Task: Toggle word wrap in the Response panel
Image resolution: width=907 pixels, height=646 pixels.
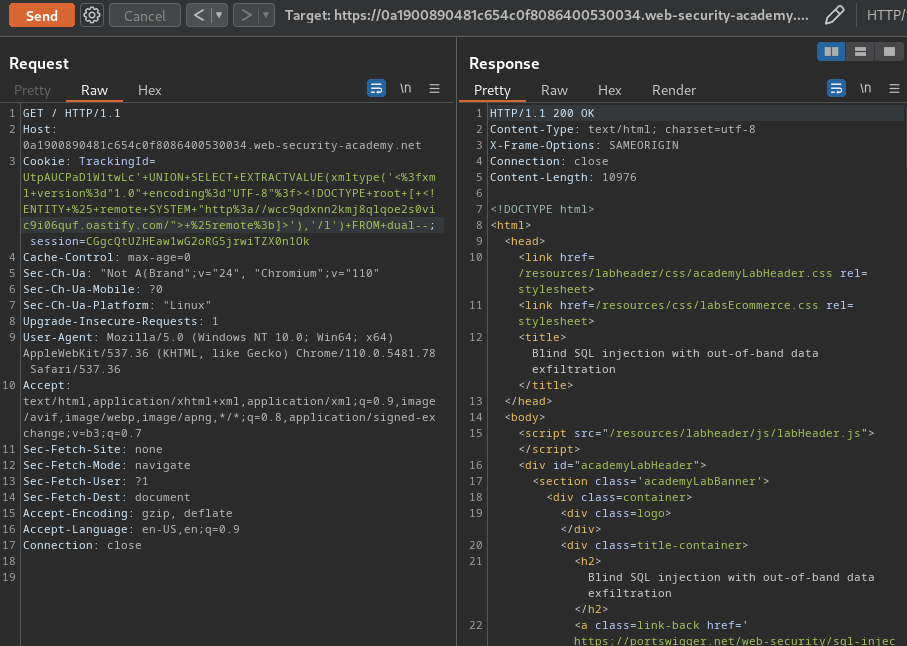Action: 836,88
